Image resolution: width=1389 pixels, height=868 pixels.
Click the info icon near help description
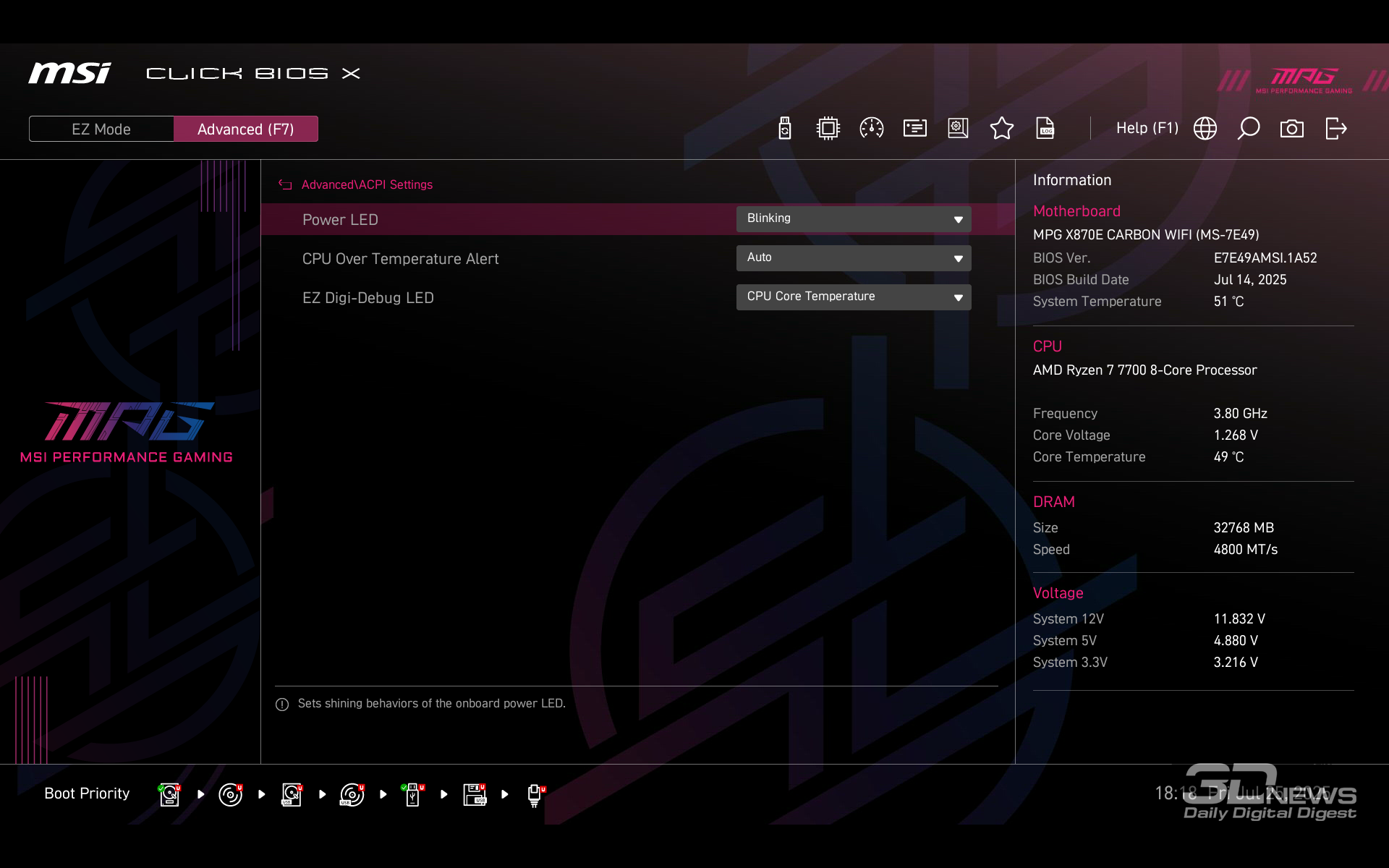[x=282, y=705]
